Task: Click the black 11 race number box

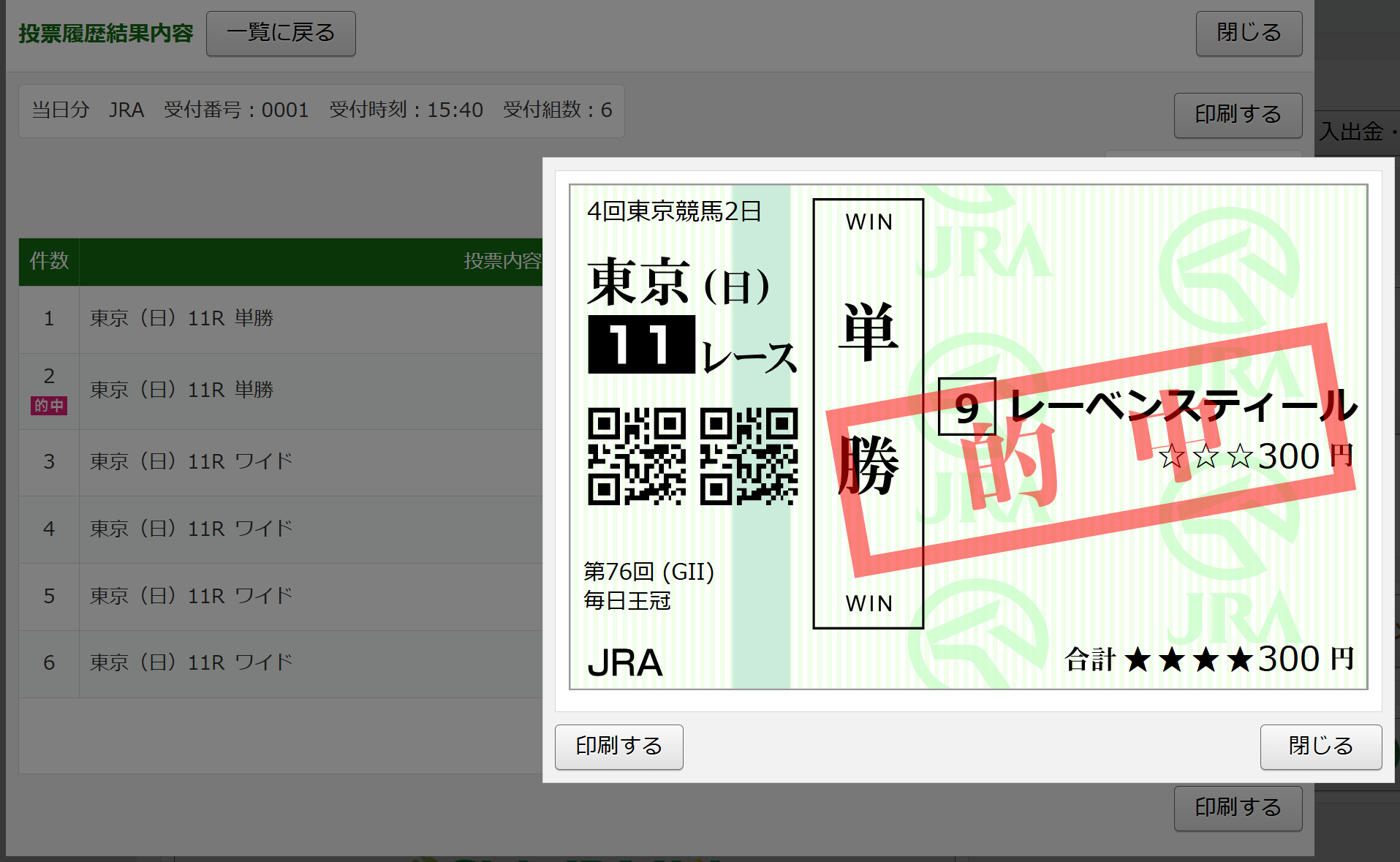Action: click(x=641, y=344)
